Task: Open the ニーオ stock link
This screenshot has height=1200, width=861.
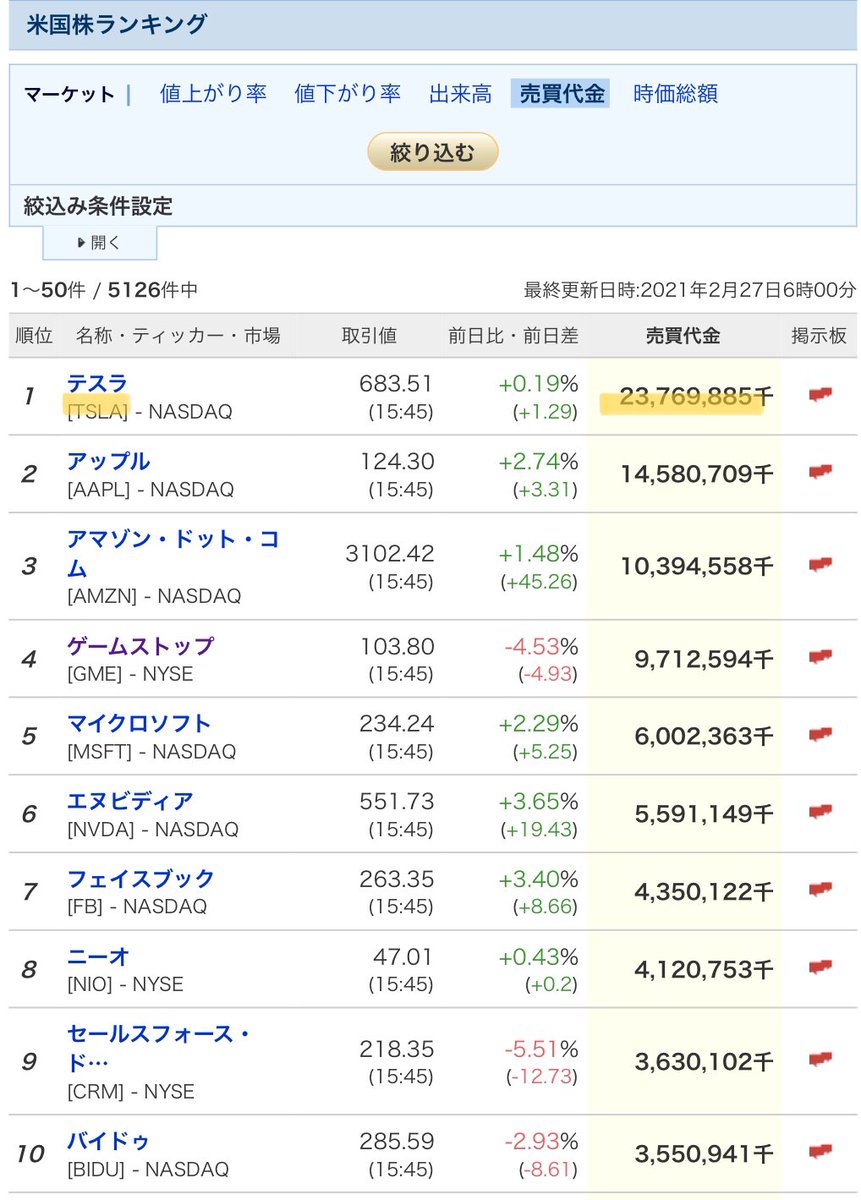Action: tap(98, 957)
